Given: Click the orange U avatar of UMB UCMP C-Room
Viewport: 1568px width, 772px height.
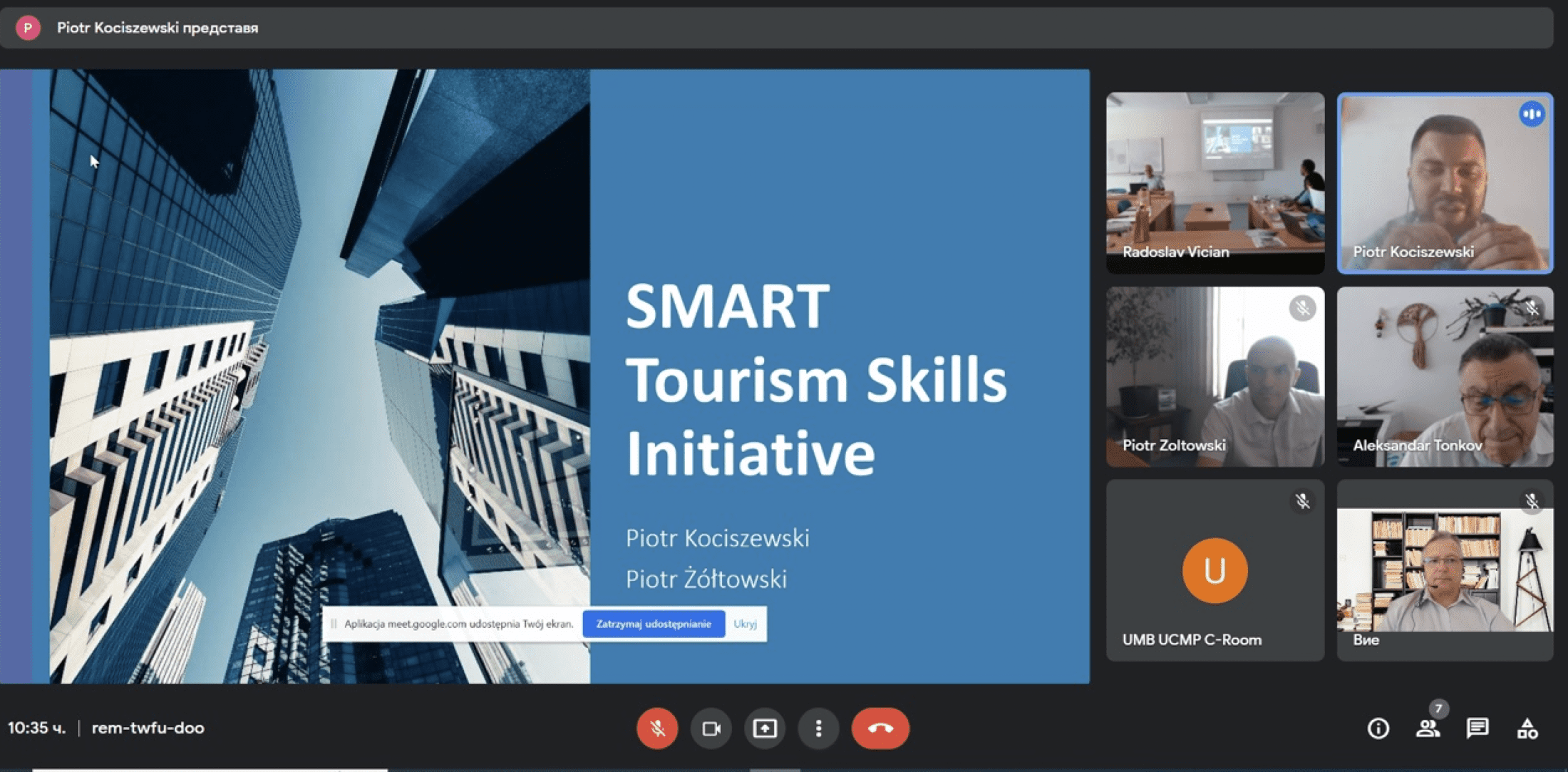Looking at the screenshot, I should [1214, 570].
